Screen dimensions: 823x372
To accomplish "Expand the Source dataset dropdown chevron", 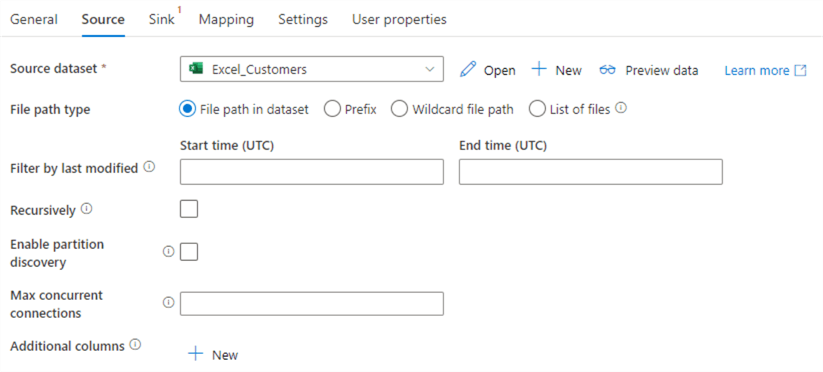I will pos(429,69).
